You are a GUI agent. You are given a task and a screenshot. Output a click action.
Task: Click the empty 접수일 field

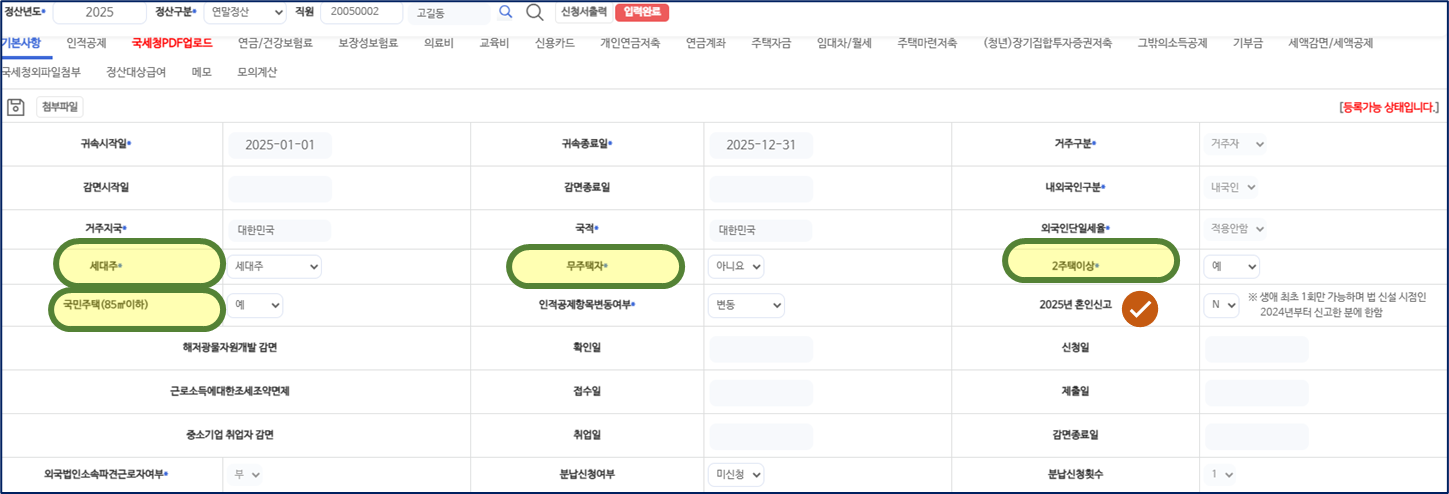point(761,391)
